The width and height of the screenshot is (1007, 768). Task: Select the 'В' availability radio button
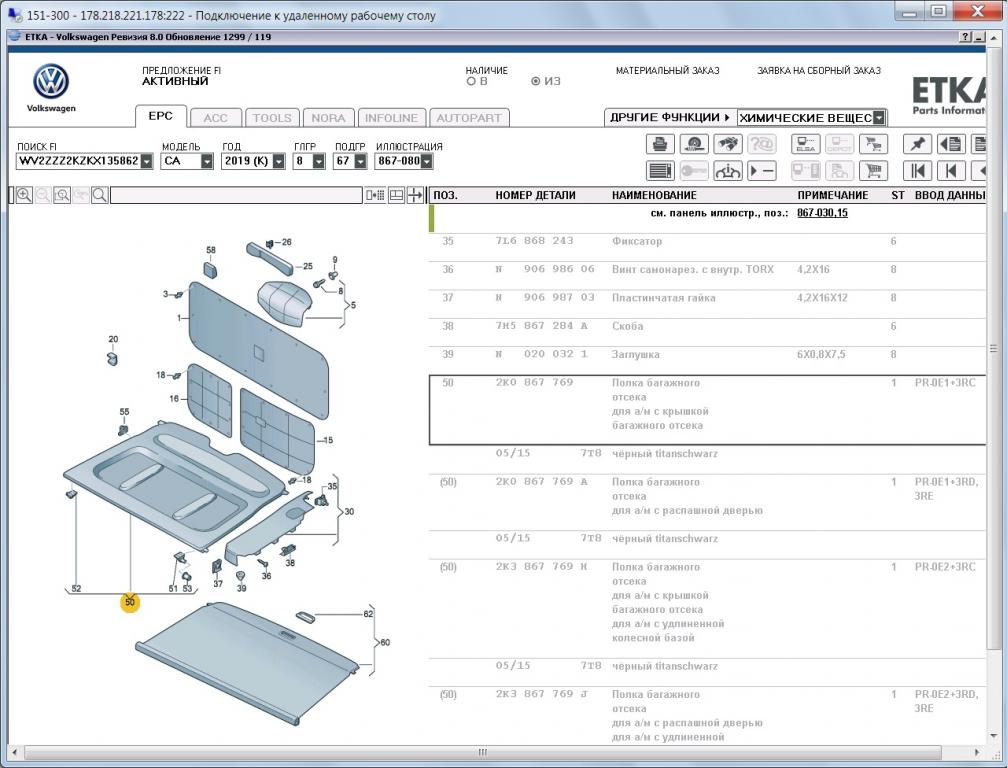coord(471,82)
